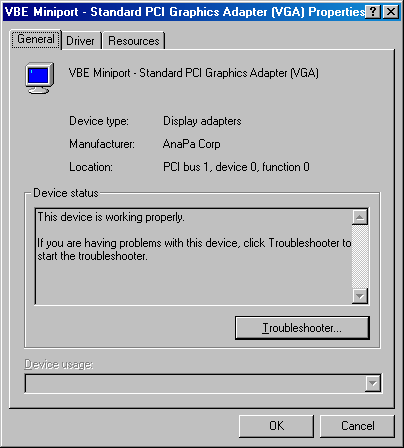Click the Display adapters device type value
This screenshot has width=404, height=448.
[202, 121]
